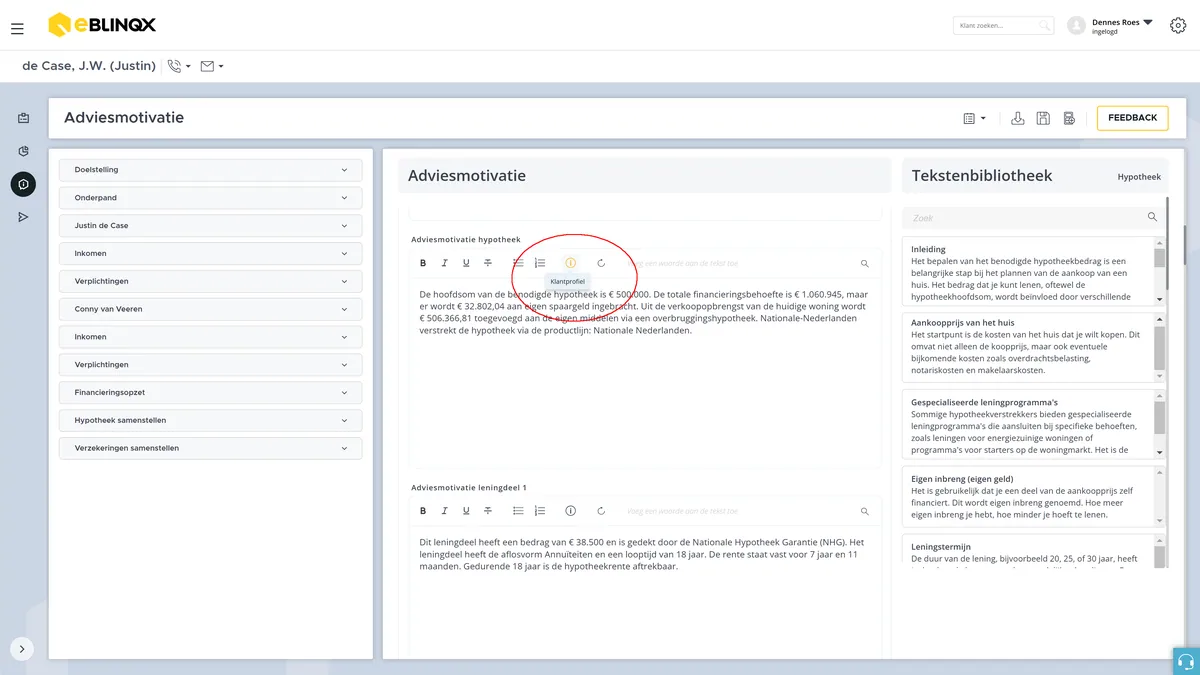Open the headset support widget

(1186, 661)
